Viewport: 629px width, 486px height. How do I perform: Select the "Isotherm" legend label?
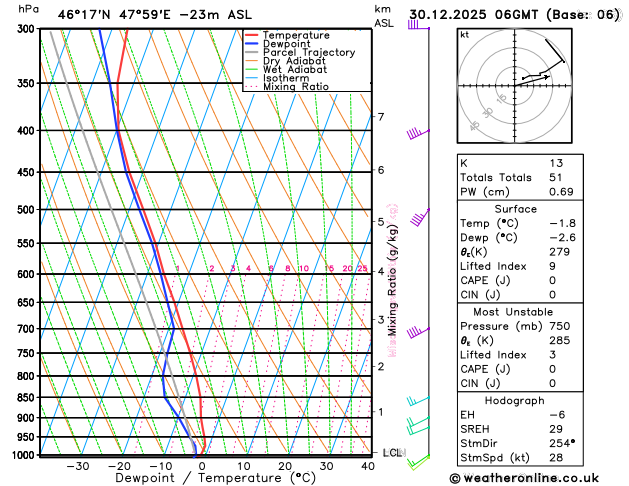pyautogui.click(x=286, y=78)
